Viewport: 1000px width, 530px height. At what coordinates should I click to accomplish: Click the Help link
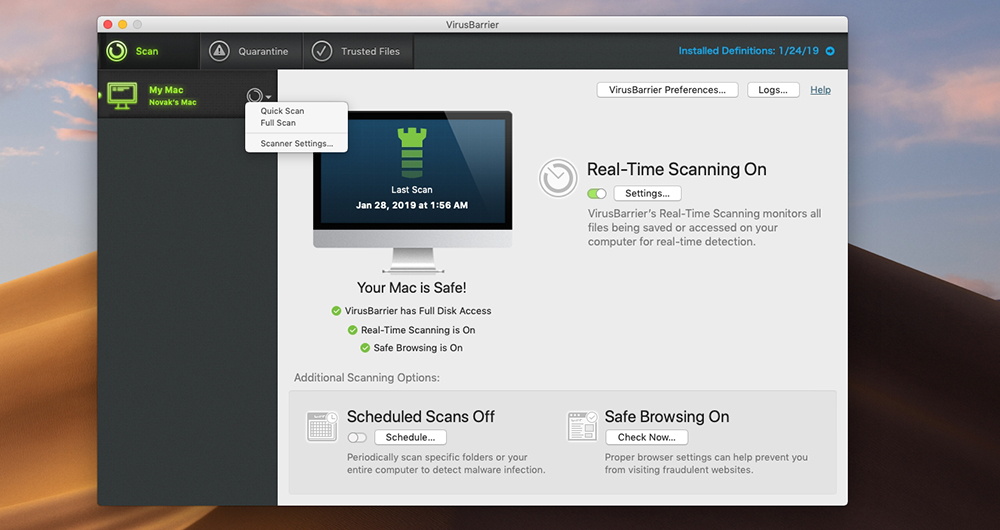(x=820, y=90)
